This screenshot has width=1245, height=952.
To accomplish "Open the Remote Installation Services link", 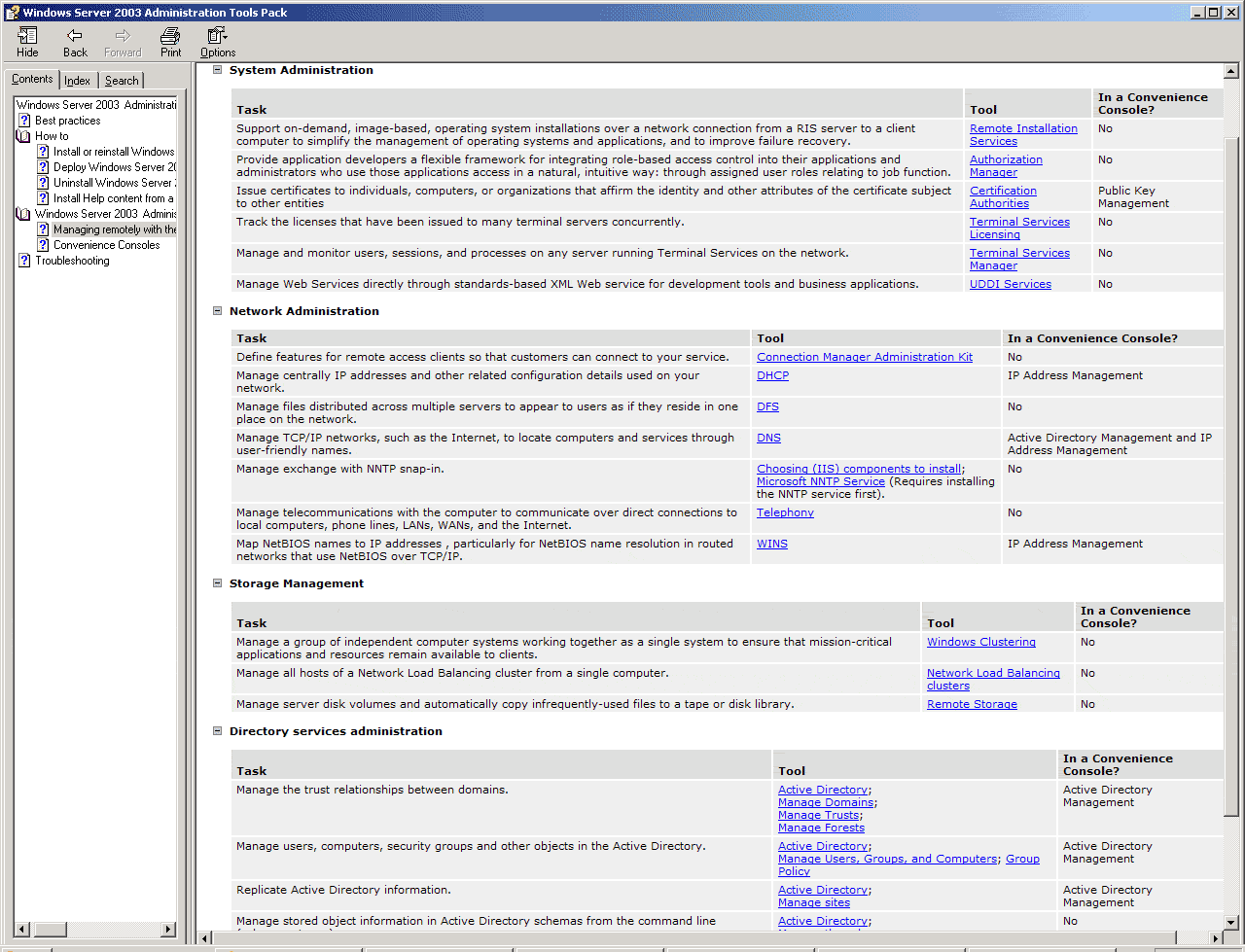I will 1023,135.
